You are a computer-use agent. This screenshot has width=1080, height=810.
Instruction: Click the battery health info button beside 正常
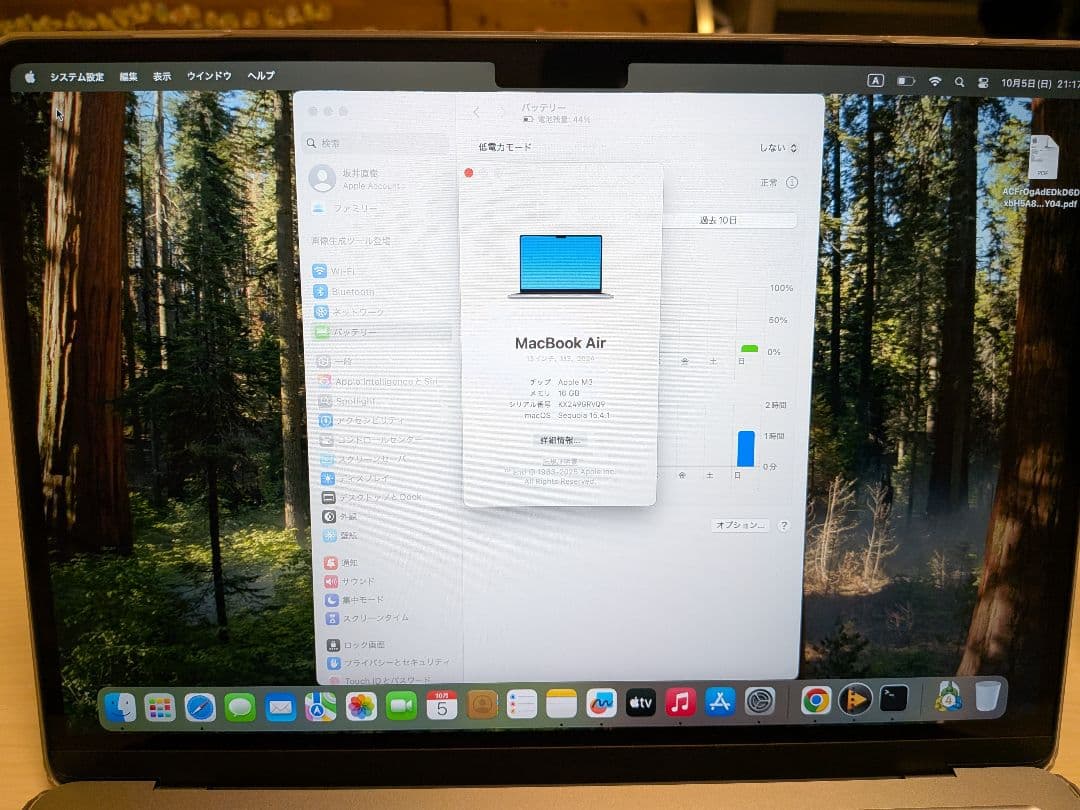(793, 183)
